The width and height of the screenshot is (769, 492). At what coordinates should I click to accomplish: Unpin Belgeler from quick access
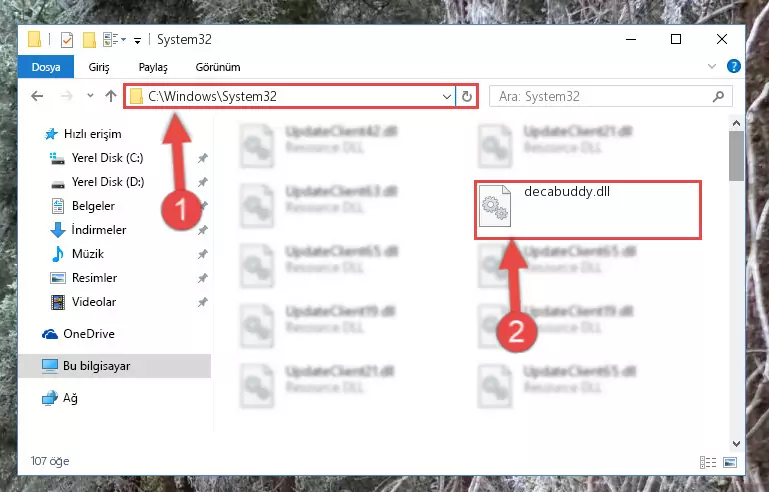[x=204, y=206]
